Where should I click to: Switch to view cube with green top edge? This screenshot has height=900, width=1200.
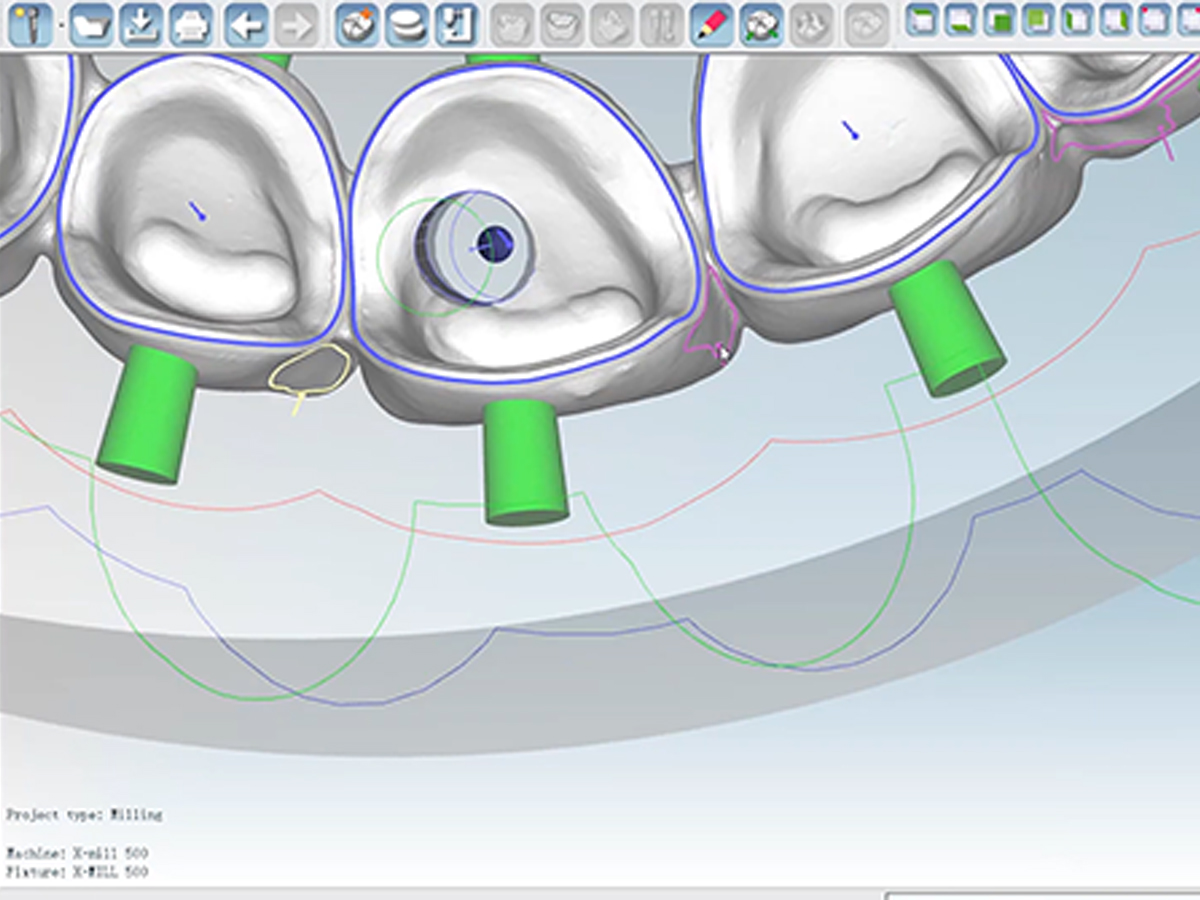(922, 20)
